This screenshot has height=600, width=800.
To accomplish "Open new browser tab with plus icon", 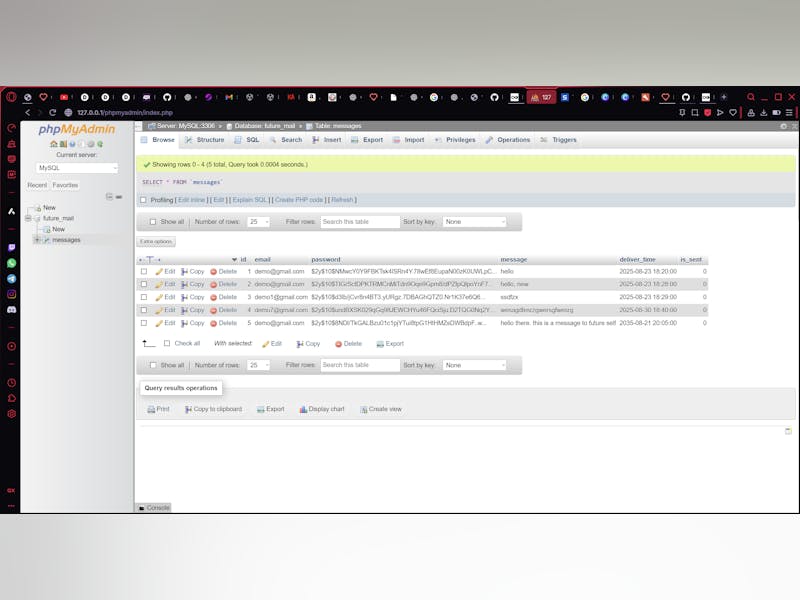I will (723, 97).
